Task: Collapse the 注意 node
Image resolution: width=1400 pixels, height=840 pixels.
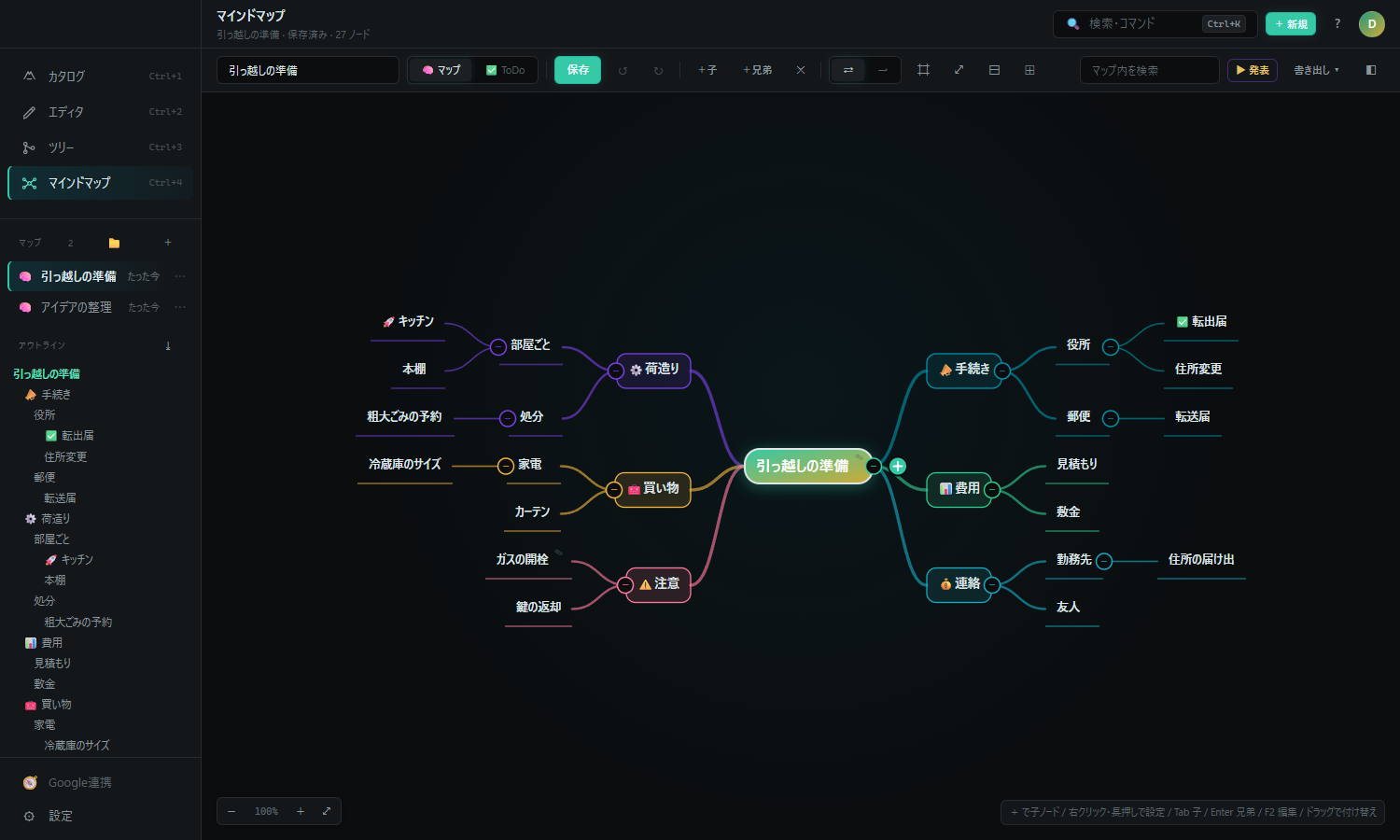Action: (x=625, y=585)
